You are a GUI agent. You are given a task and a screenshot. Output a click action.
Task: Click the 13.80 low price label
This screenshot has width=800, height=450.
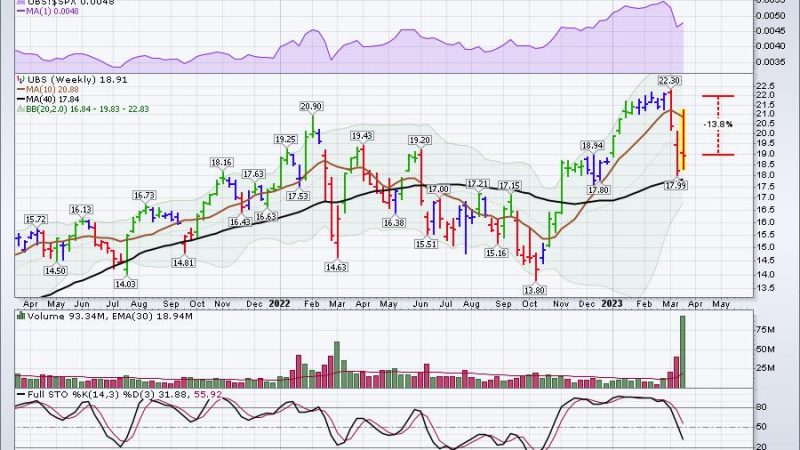tap(534, 290)
